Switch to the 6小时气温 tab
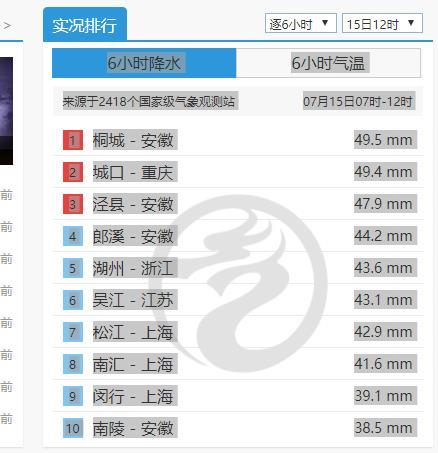Image resolution: width=438 pixels, height=453 pixels. point(328,63)
